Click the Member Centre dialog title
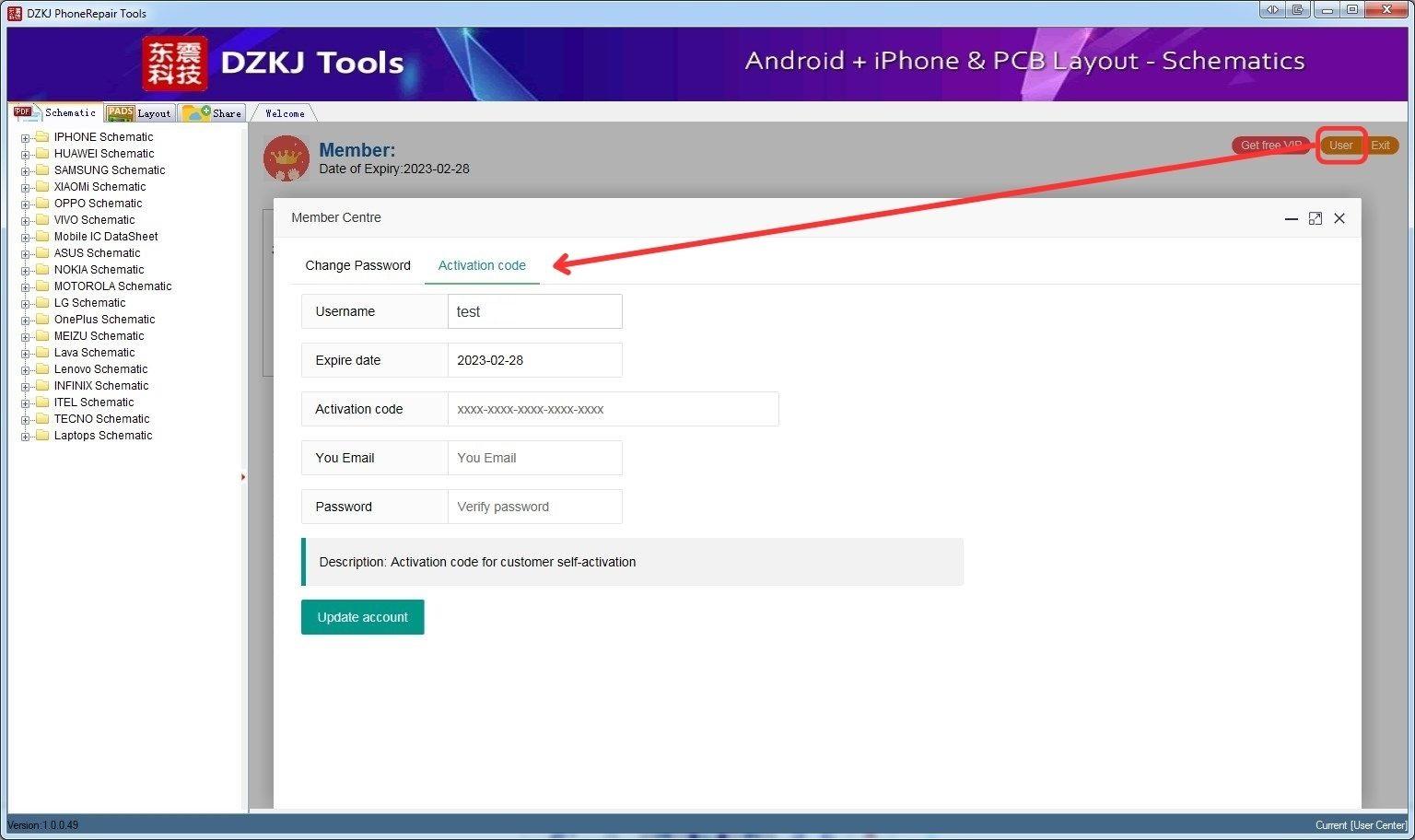Screen dimensions: 1415x840 tap(336, 217)
